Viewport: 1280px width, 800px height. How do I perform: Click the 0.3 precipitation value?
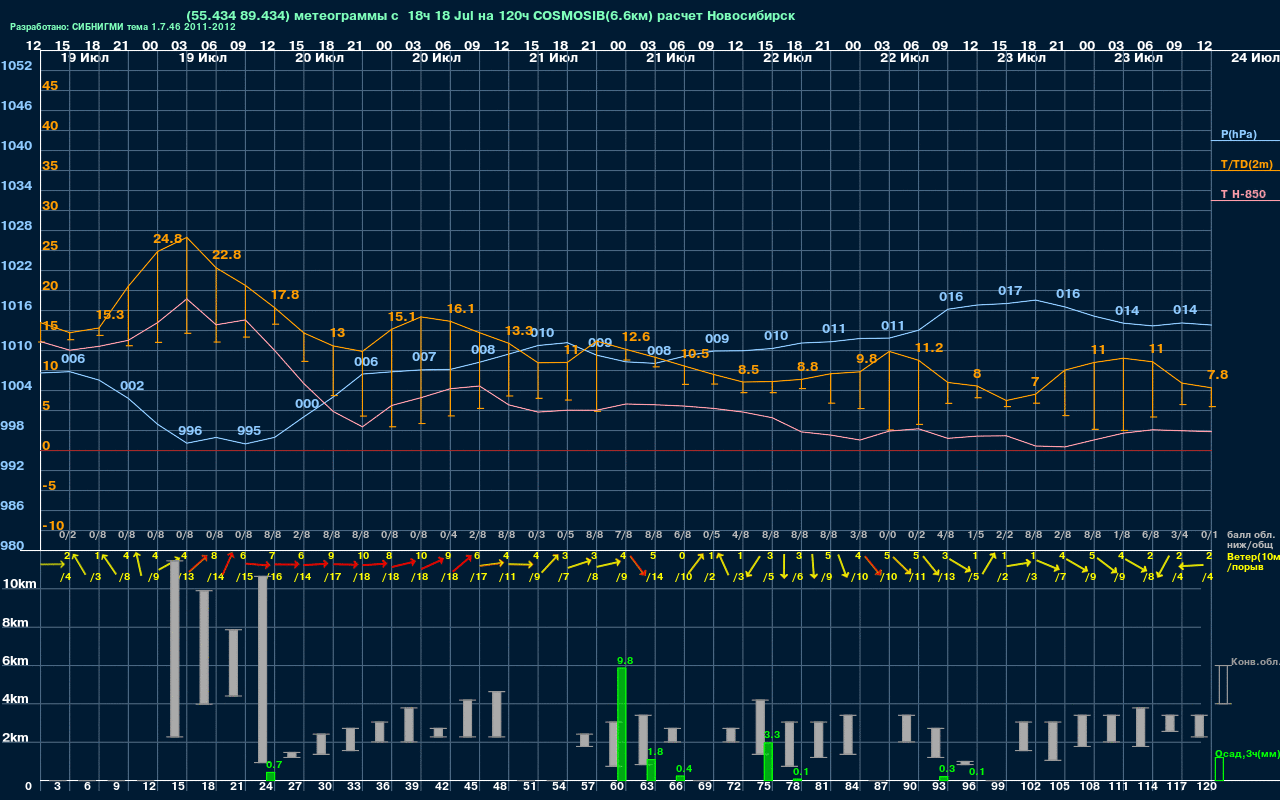(x=947, y=768)
